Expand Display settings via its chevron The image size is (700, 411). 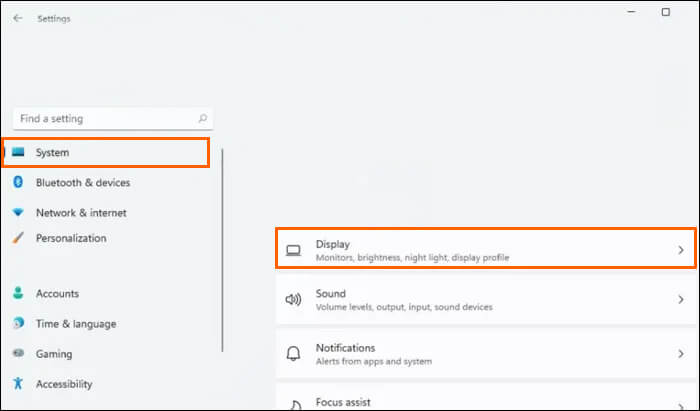pyautogui.click(x=681, y=250)
